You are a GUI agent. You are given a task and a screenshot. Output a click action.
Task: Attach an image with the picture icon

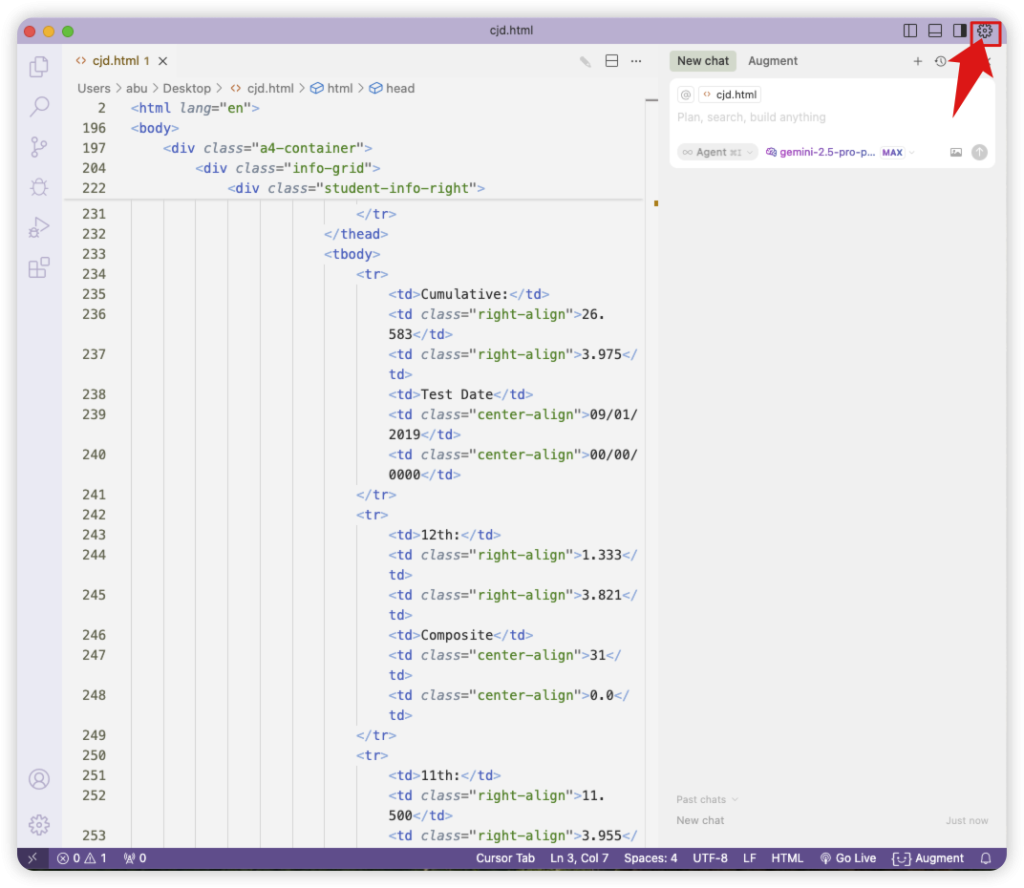pos(956,152)
